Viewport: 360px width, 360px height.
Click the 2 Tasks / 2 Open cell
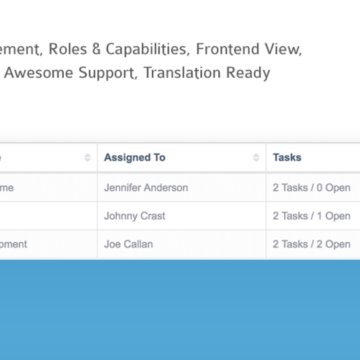pyautogui.click(x=311, y=244)
